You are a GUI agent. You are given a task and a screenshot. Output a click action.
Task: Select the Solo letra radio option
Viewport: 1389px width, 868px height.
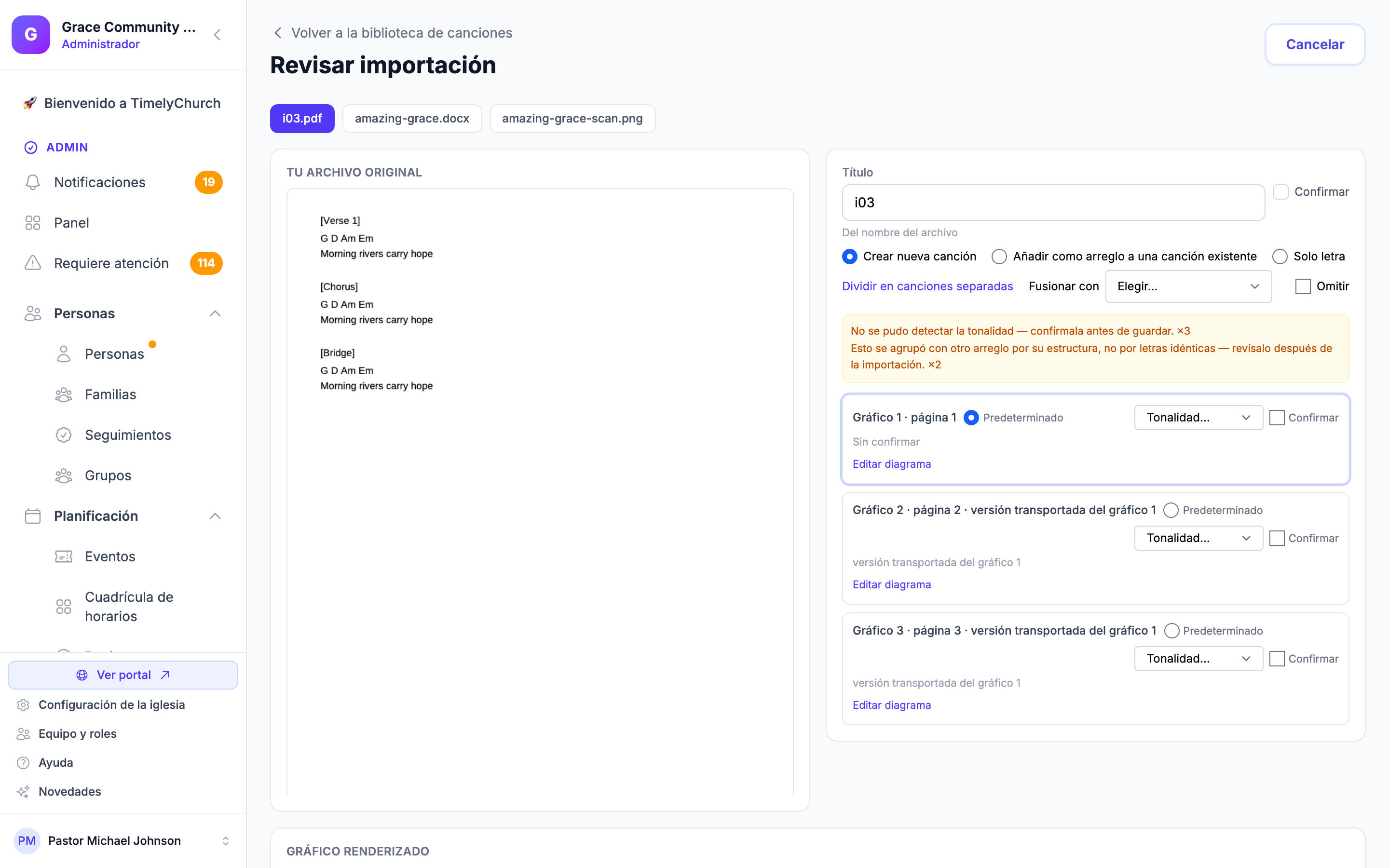click(x=1280, y=257)
